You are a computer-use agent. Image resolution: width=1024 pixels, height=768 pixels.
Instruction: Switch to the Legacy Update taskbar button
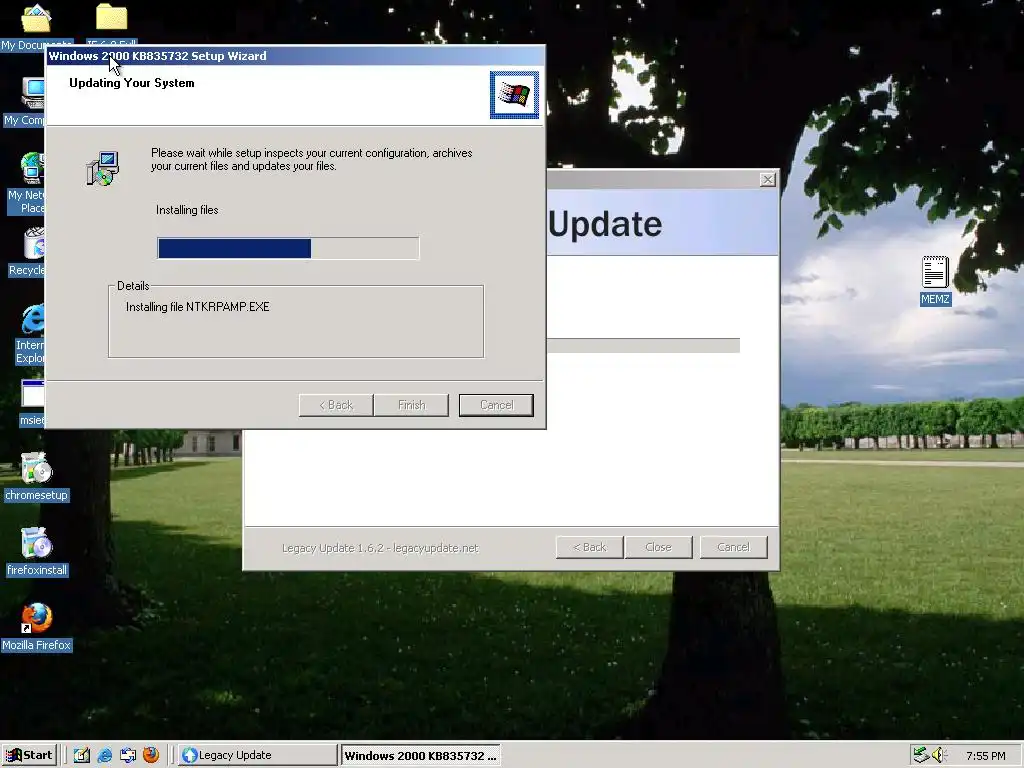coord(257,755)
